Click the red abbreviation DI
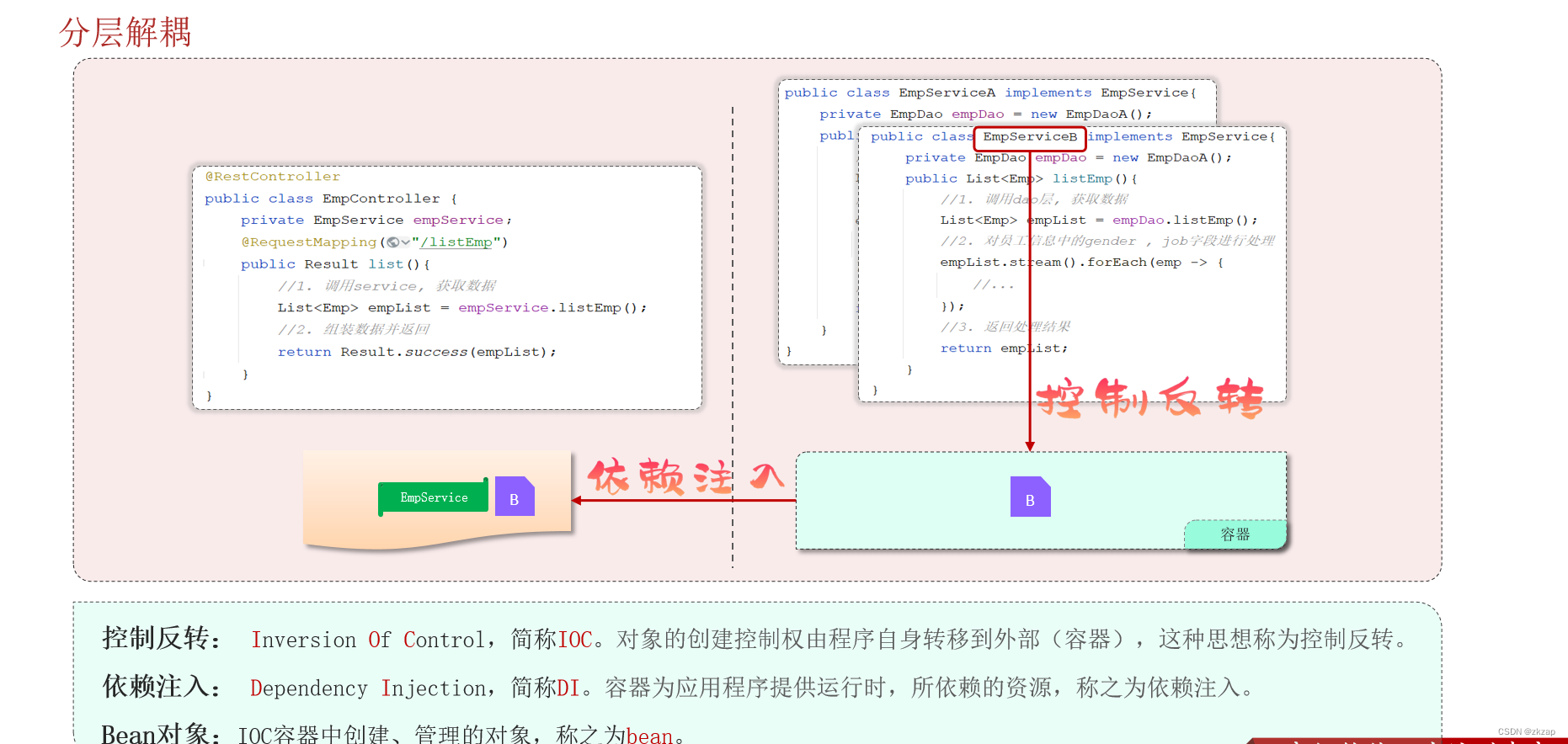This screenshot has height=744, width=1568. coord(568,689)
